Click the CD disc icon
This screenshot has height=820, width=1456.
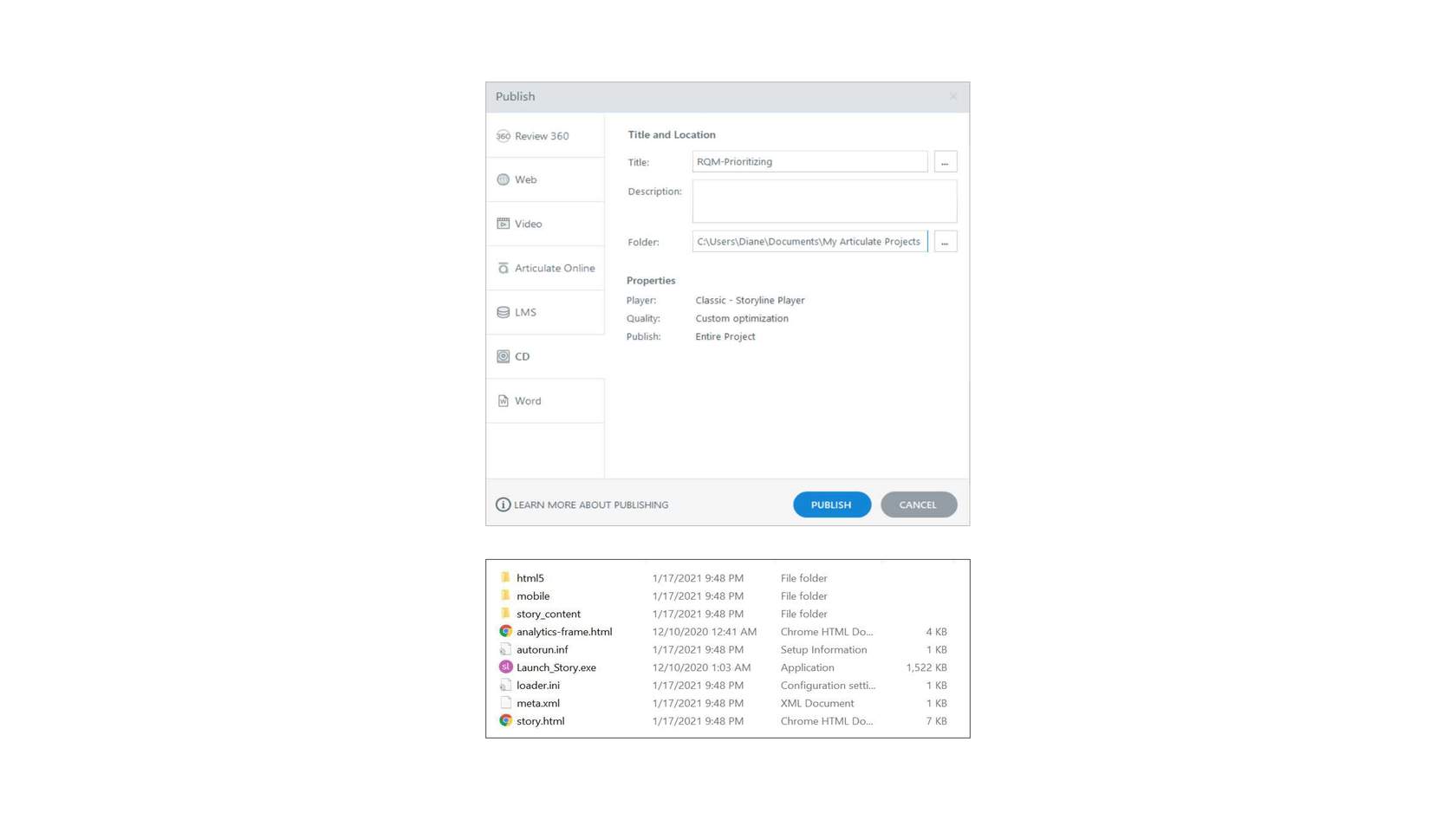point(503,356)
